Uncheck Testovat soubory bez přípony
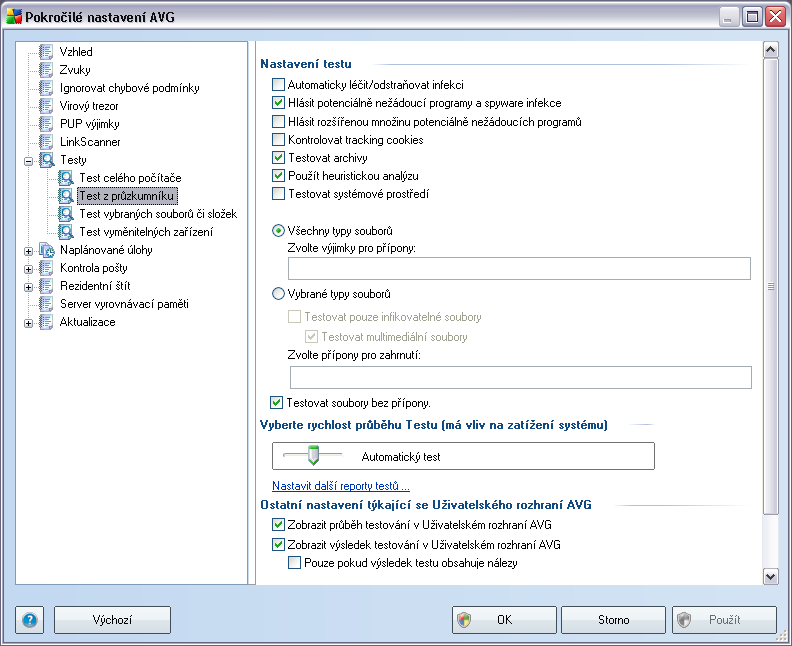Viewport: 792px width, 646px height. coord(277,403)
